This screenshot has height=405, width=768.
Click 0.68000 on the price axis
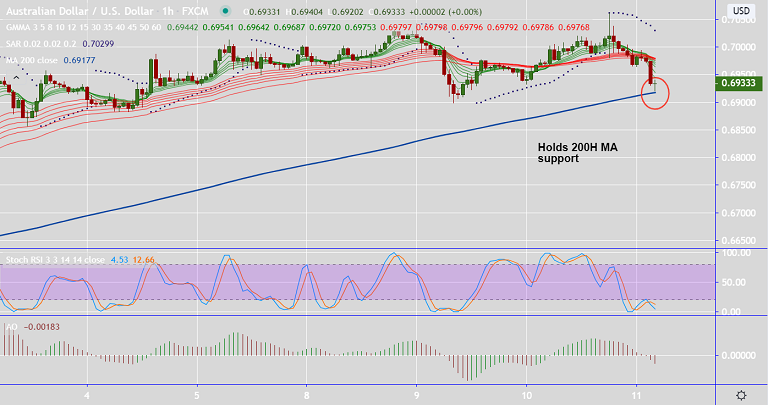[x=738, y=158]
